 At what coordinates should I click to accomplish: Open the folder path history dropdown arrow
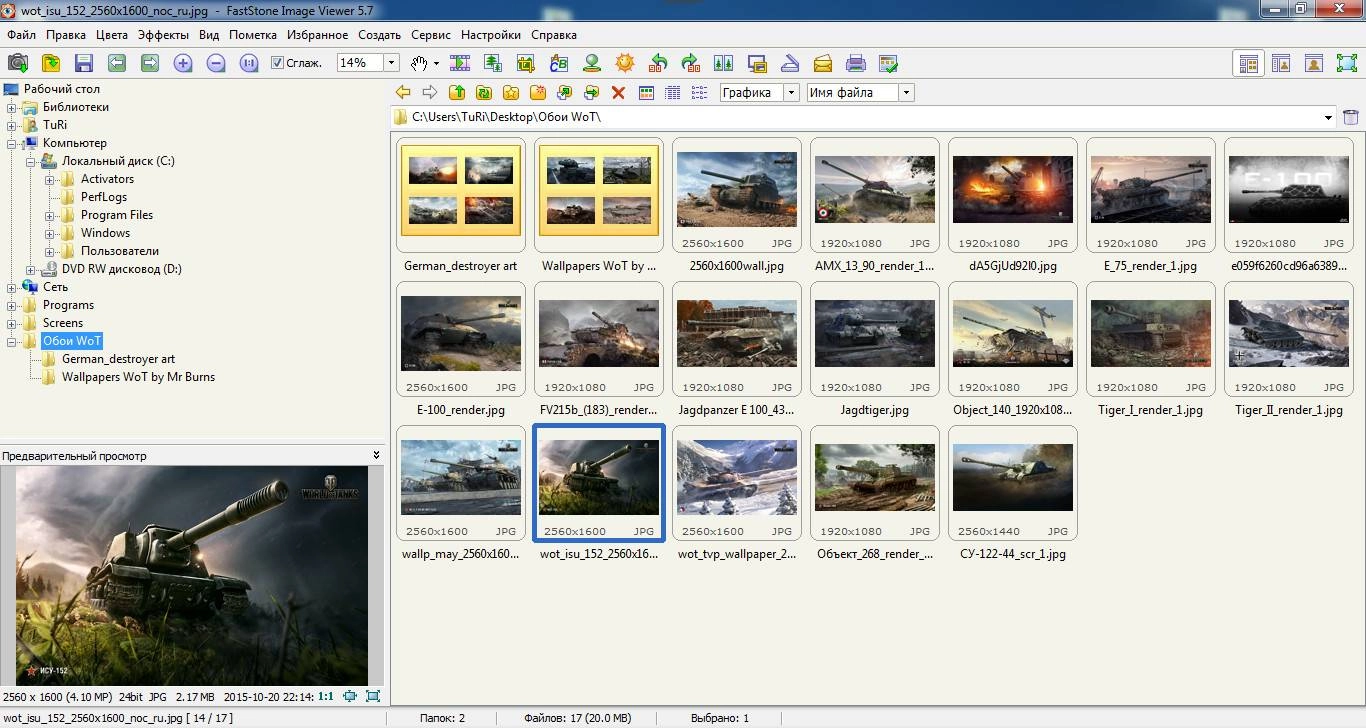1328,117
